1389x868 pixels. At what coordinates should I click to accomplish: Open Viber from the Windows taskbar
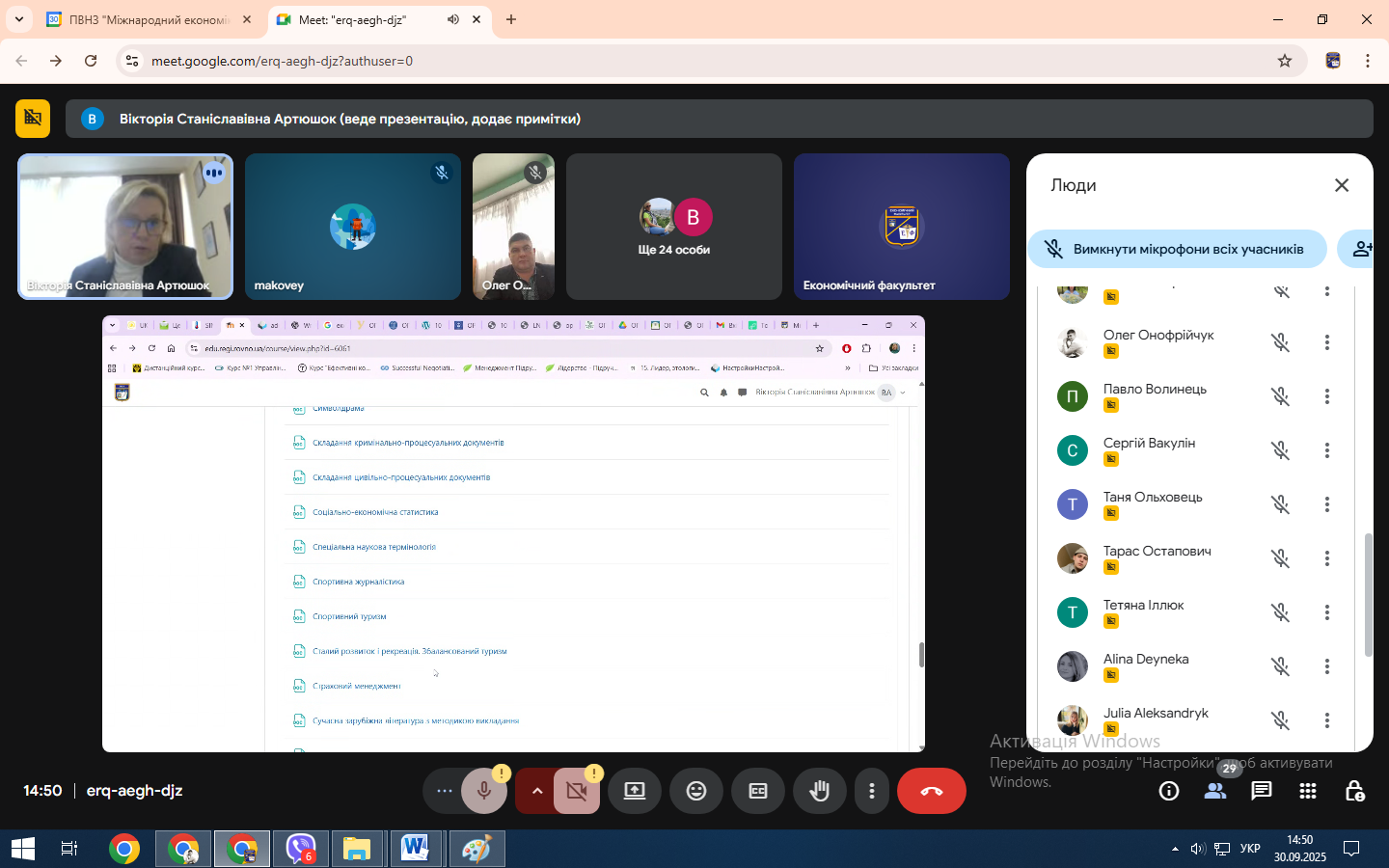pos(300,849)
